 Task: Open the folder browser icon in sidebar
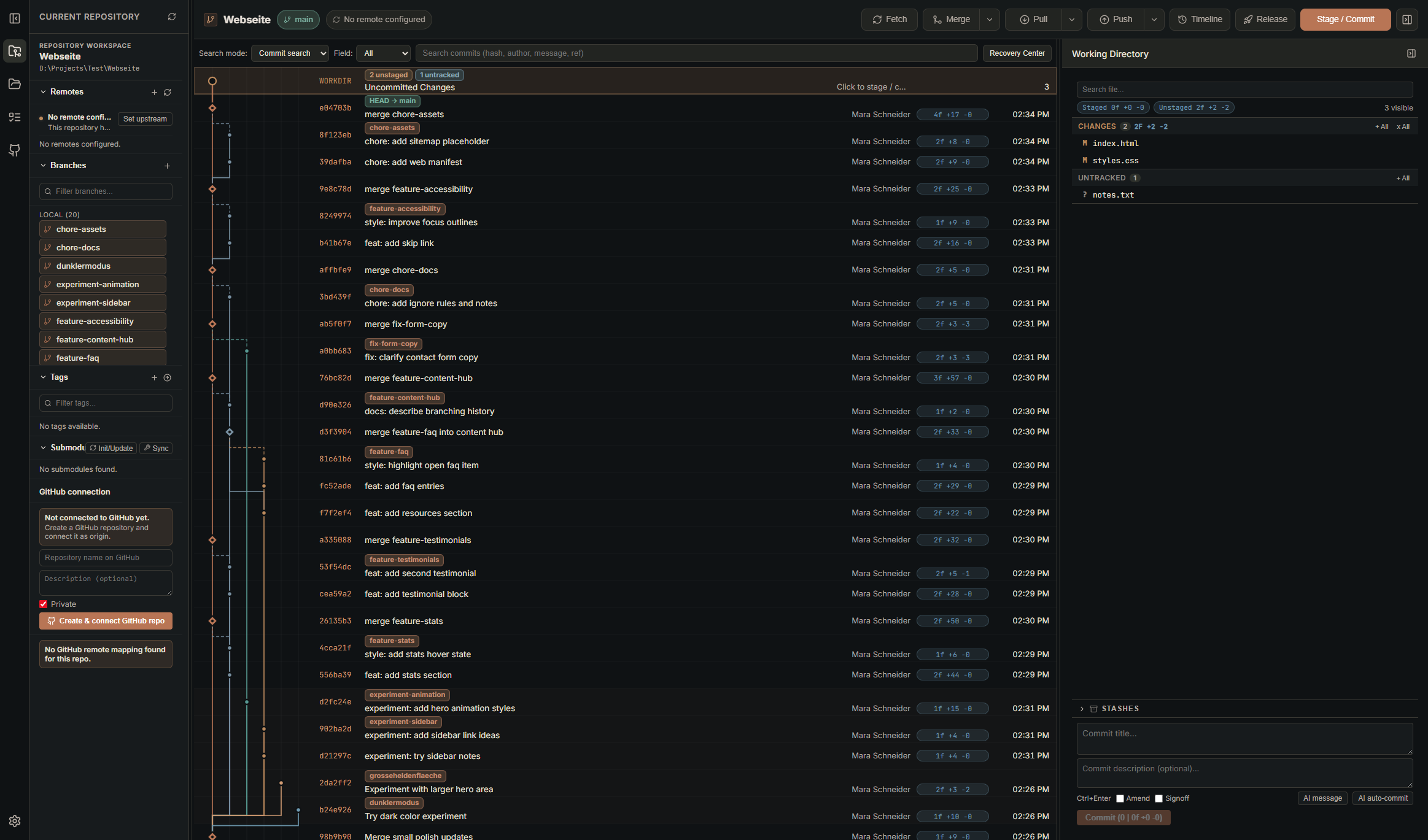coord(15,84)
